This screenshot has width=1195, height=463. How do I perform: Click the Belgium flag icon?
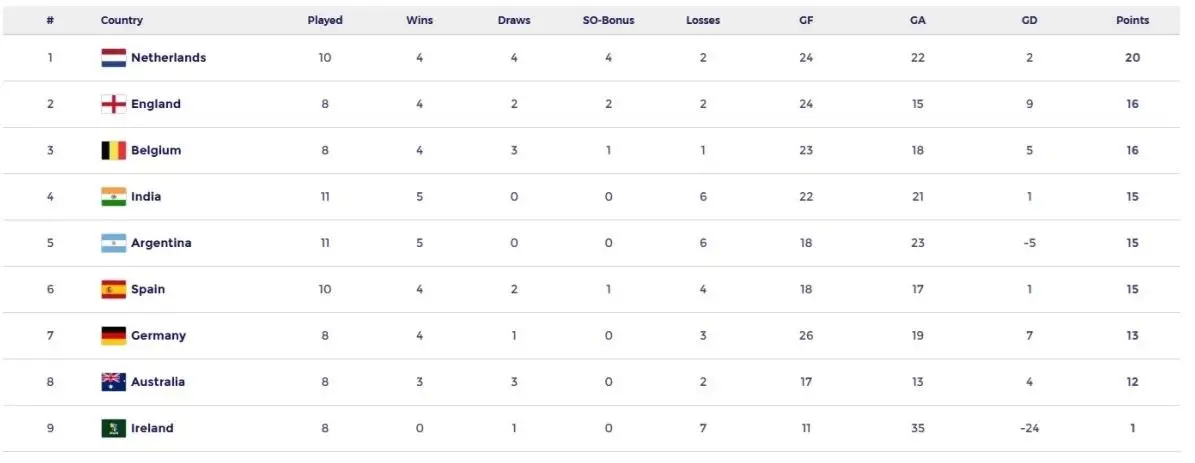[113, 151]
